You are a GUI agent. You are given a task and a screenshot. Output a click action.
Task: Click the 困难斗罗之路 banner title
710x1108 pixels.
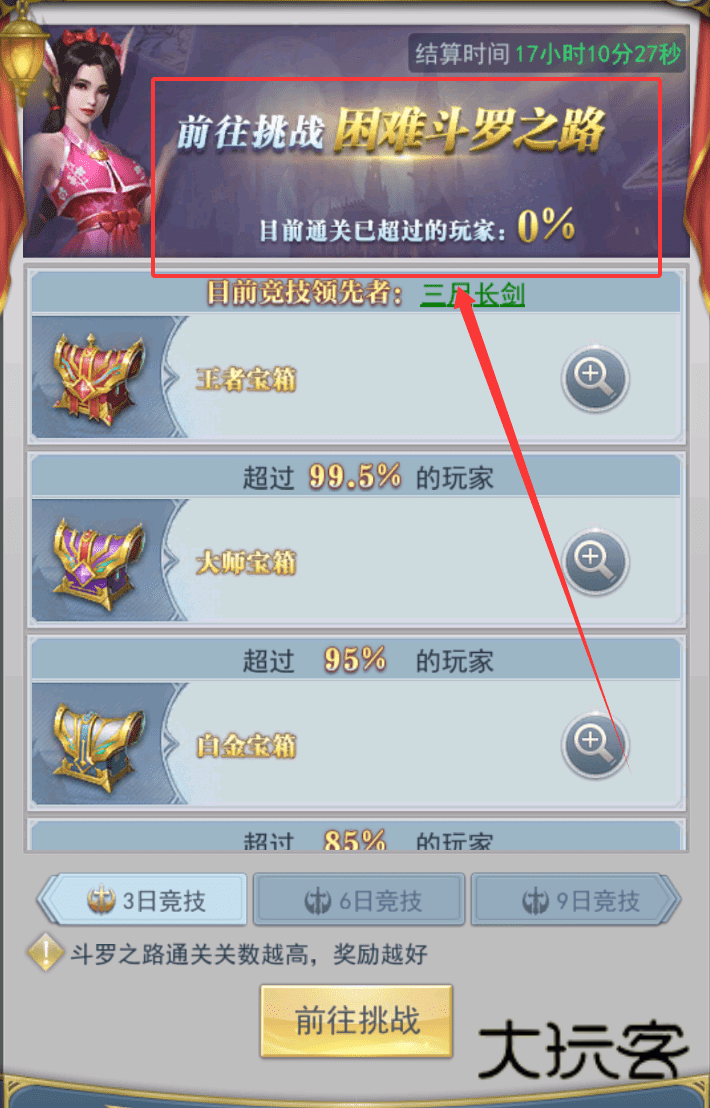469,131
